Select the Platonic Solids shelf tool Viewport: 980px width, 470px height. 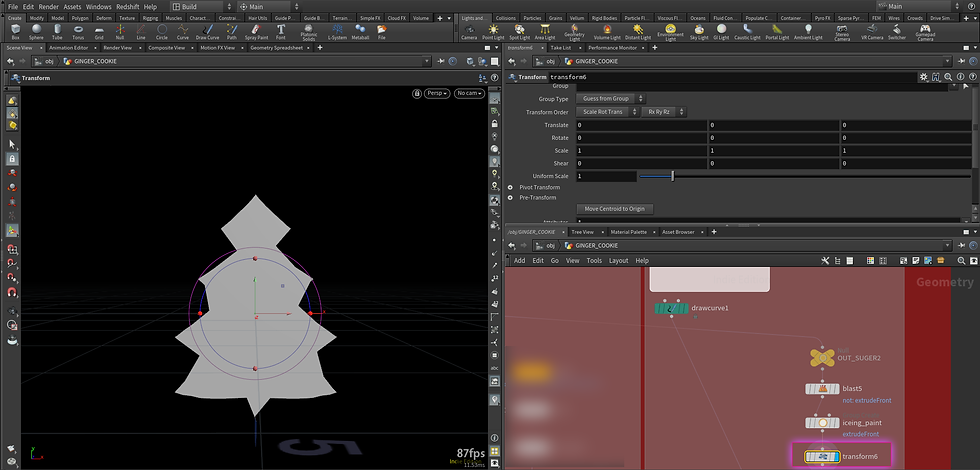coord(309,33)
